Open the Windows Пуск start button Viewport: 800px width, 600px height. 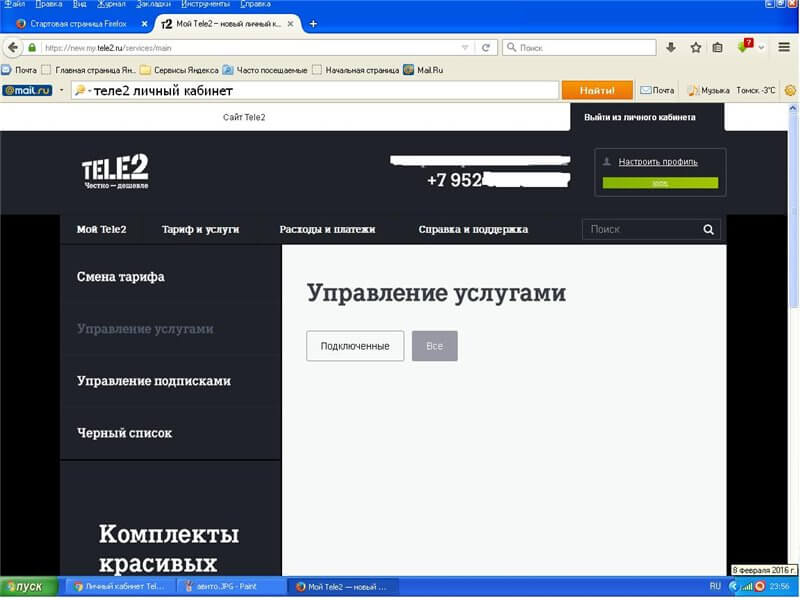click(29, 587)
